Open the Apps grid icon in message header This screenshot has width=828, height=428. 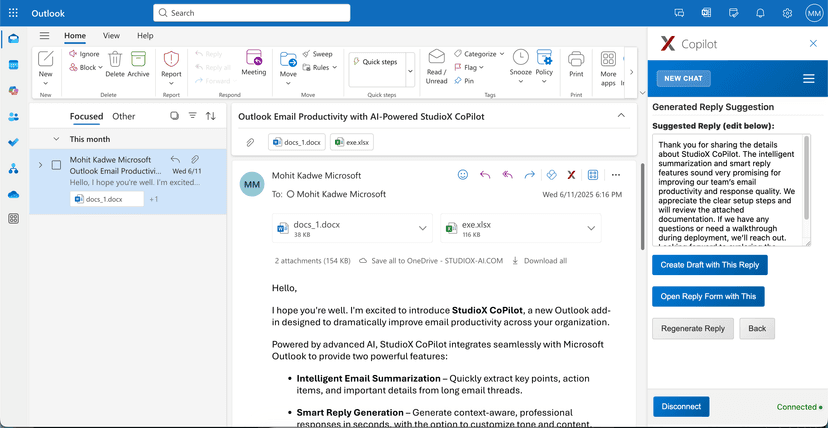click(593, 175)
